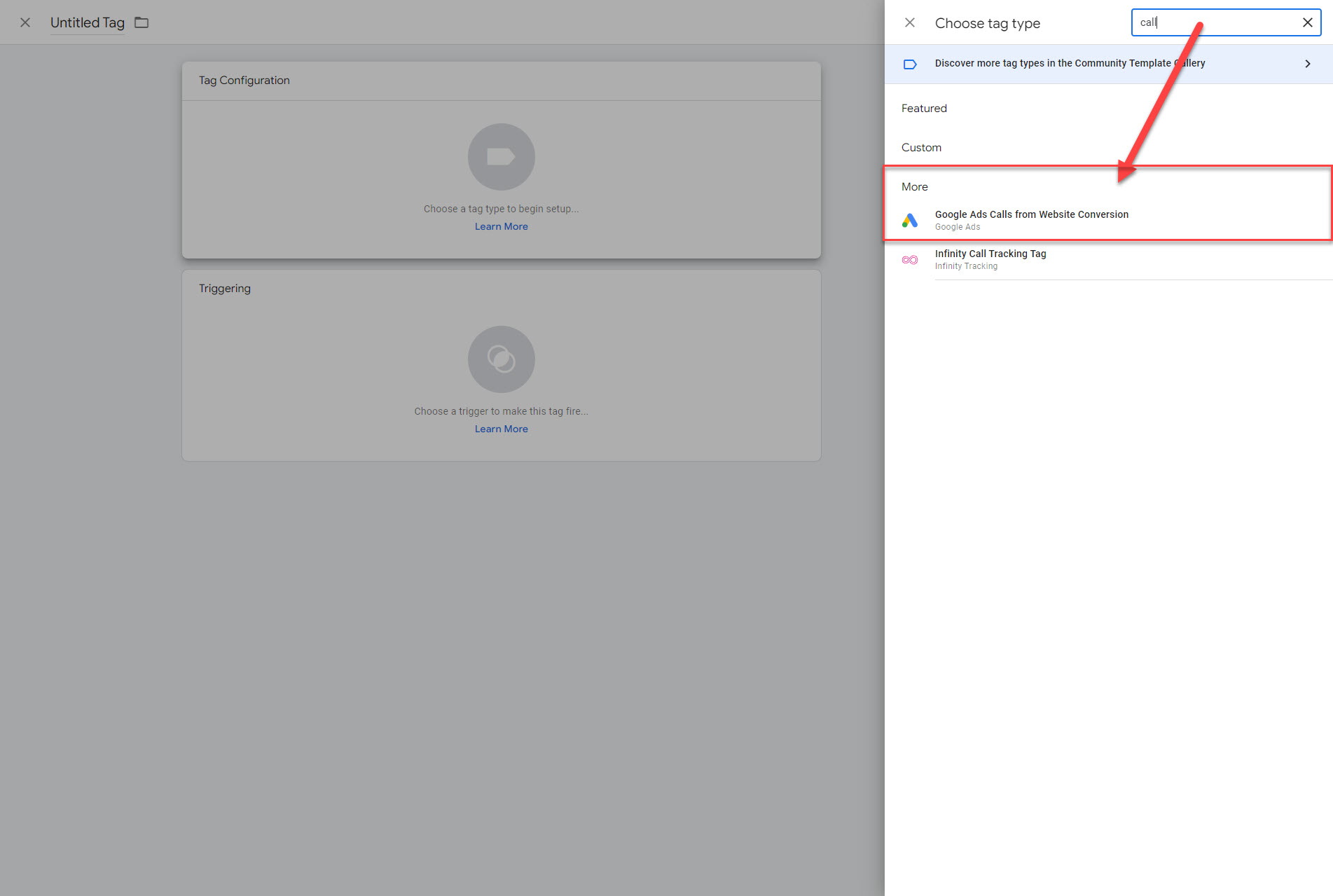This screenshot has height=896, width=1333.
Task: Choose the Infinity Call Tracking Tag
Action: (990, 254)
